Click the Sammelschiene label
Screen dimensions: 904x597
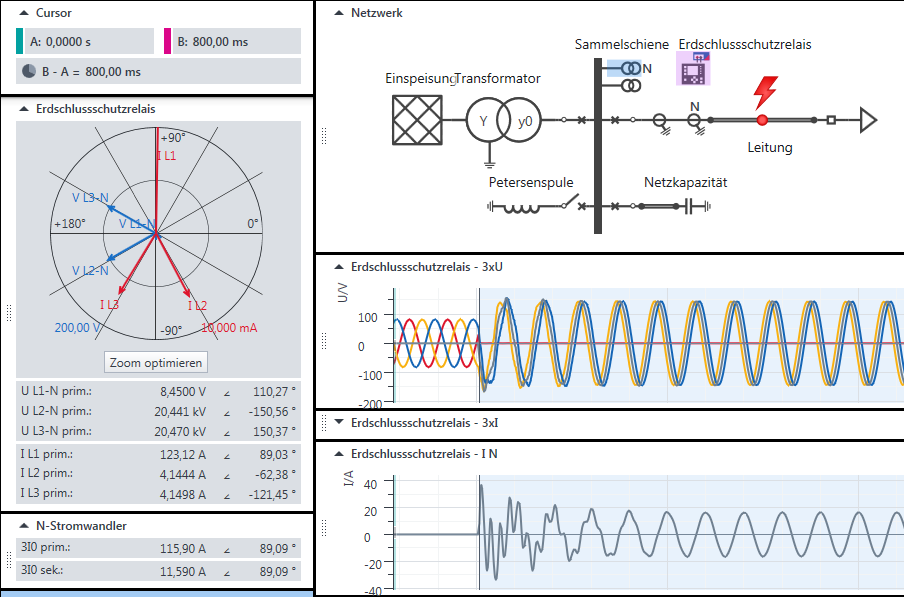coord(622,44)
